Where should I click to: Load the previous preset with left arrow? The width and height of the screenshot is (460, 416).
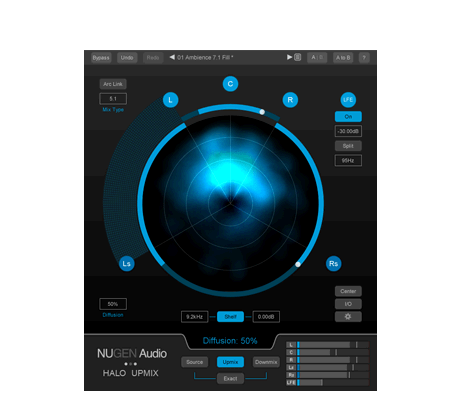click(172, 57)
